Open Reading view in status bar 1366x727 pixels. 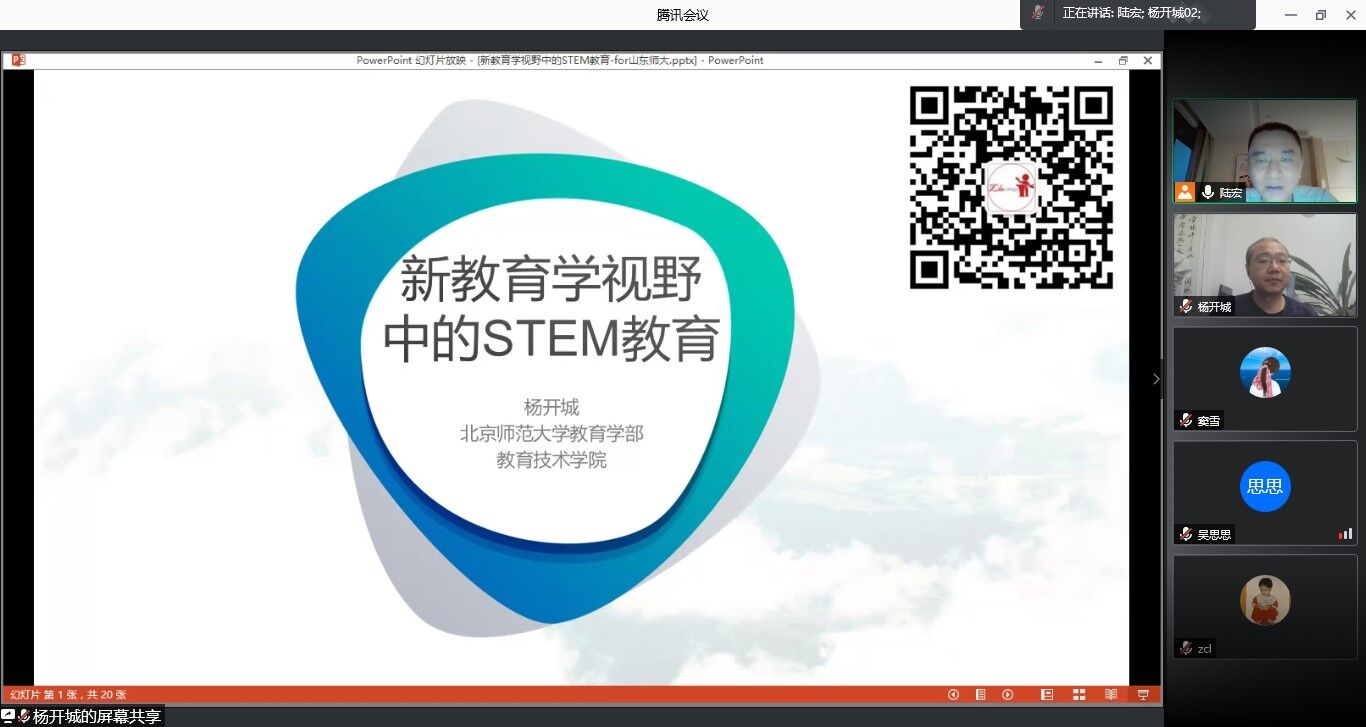(x=1110, y=695)
